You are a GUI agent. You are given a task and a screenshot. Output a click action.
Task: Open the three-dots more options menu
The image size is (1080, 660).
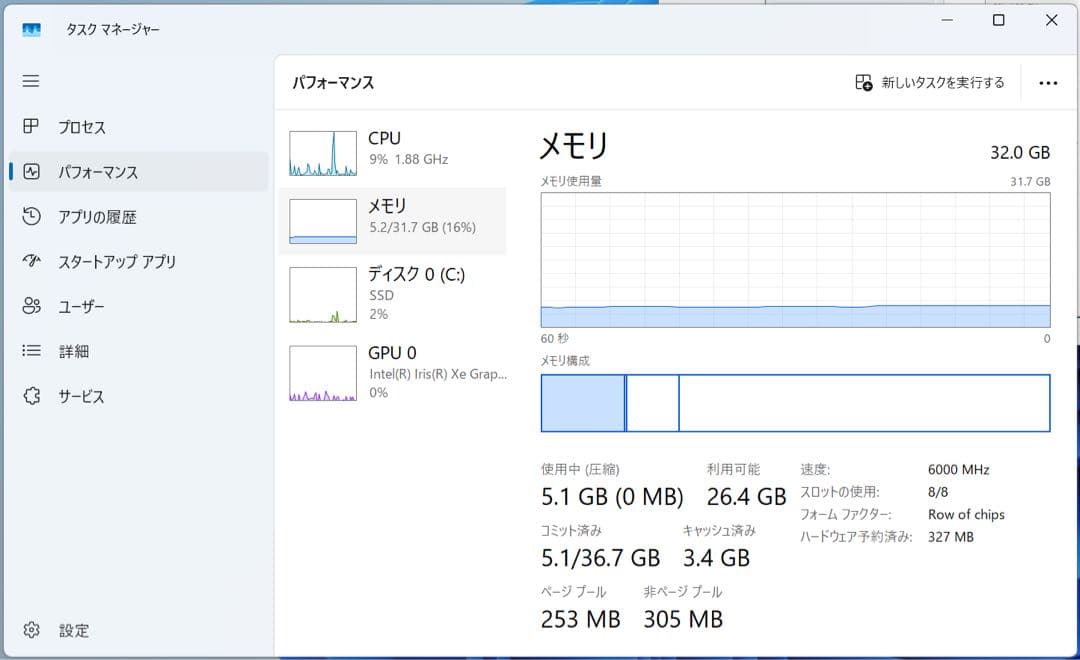pyautogui.click(x=1048, y=83)
